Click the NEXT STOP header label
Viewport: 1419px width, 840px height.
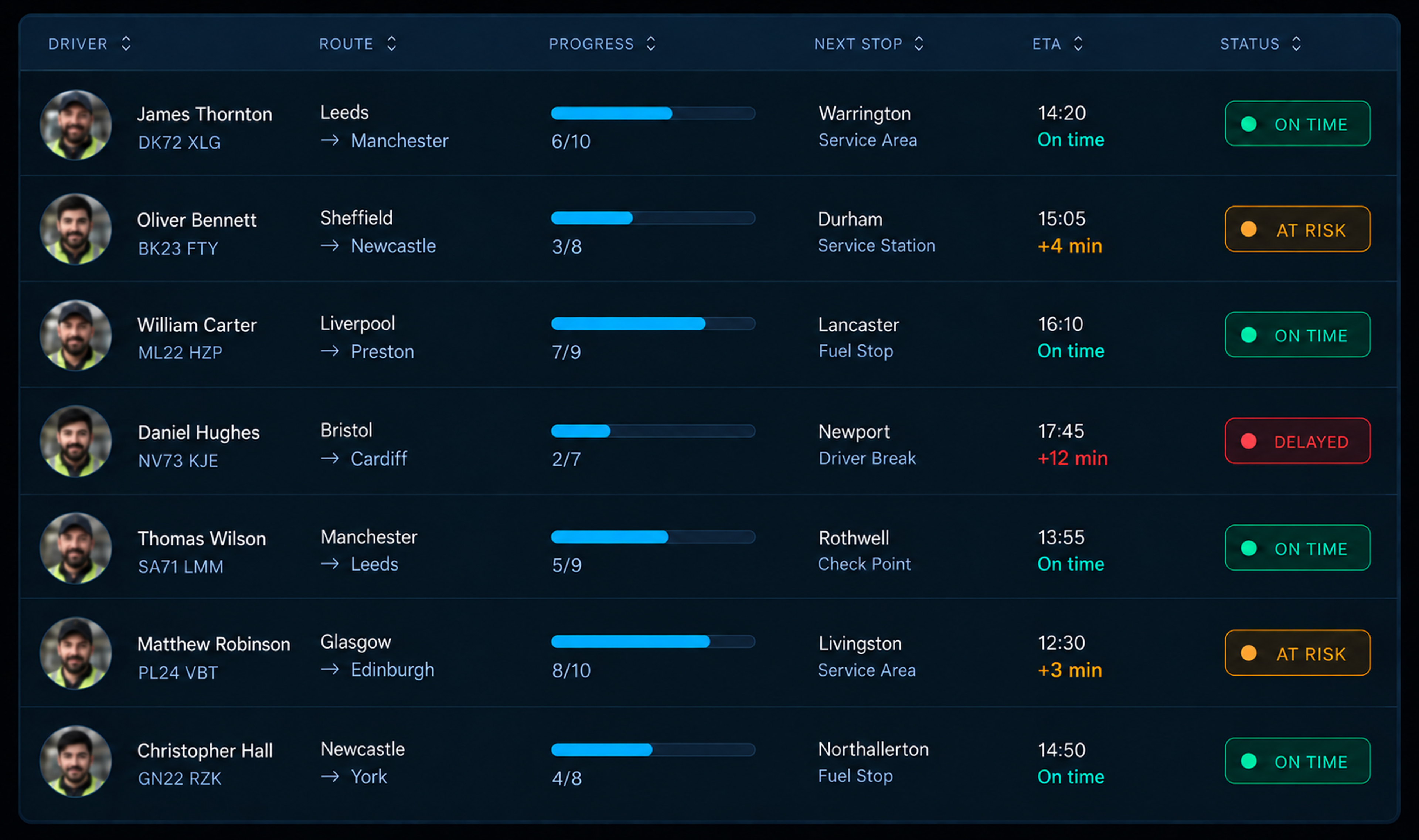tap(858, 44)
